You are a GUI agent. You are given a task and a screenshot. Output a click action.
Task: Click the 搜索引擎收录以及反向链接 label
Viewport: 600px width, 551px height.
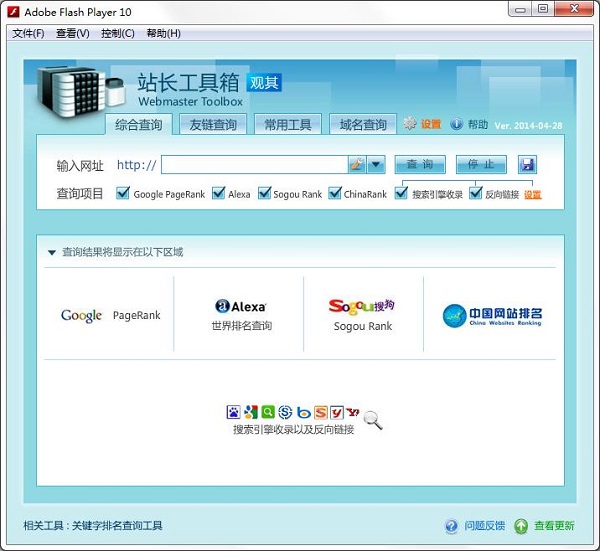pos(293,430)
